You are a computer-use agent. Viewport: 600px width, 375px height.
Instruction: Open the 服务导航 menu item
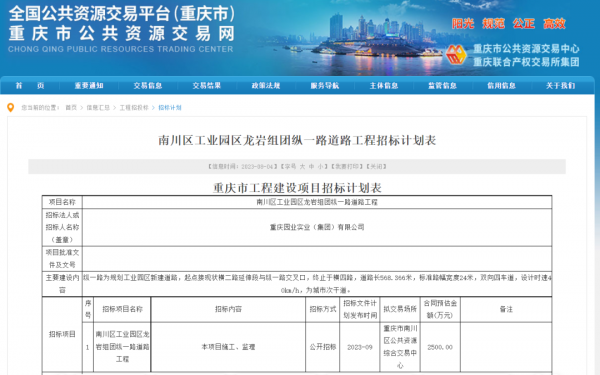click(324, 86)
